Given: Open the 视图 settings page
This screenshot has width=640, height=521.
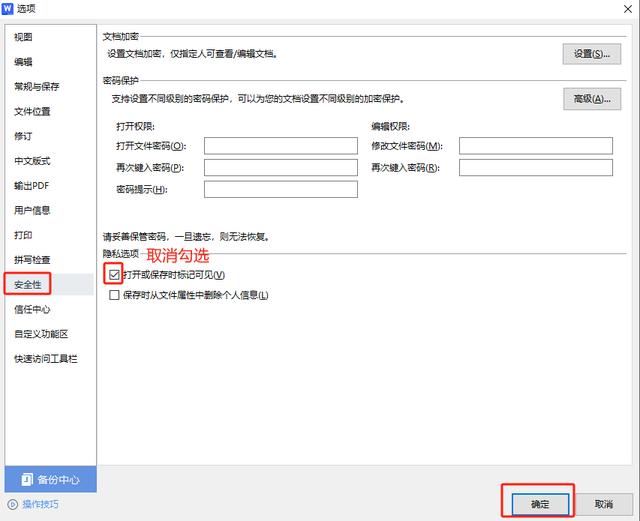Looking at the screenshot, I should (23, 37).
